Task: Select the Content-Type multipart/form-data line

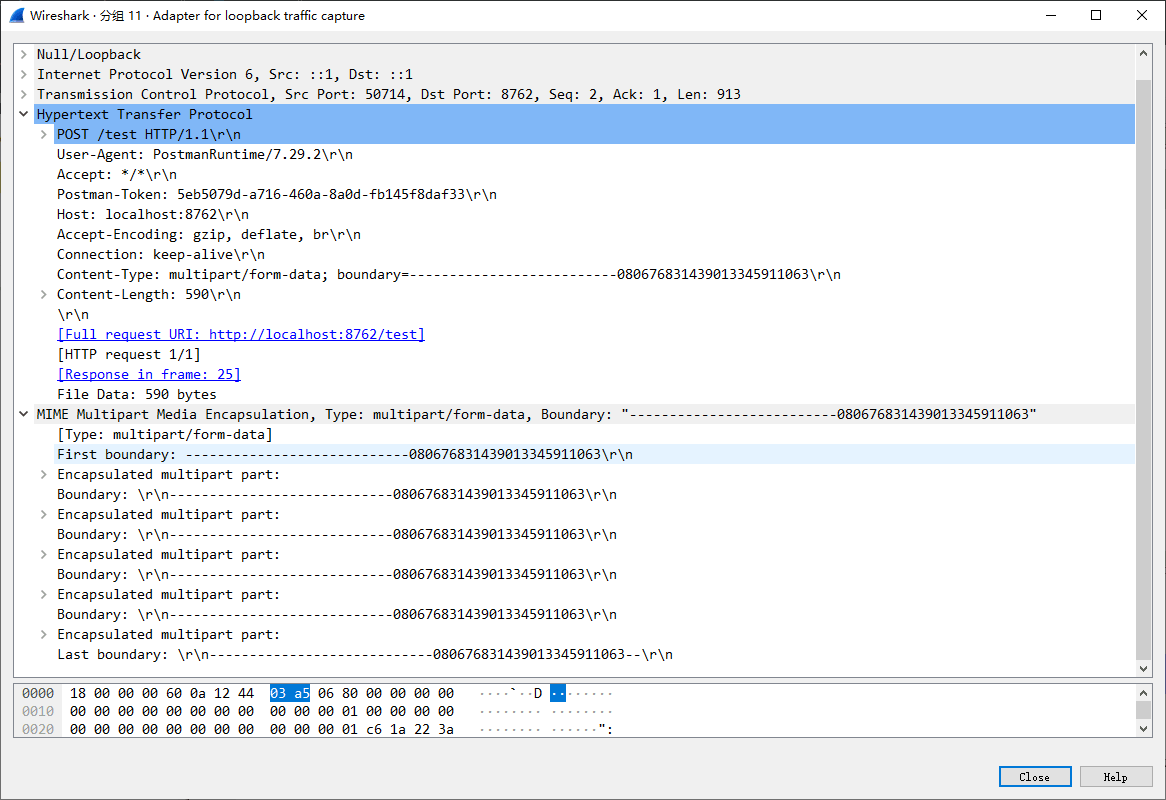Action: point(448,275)
